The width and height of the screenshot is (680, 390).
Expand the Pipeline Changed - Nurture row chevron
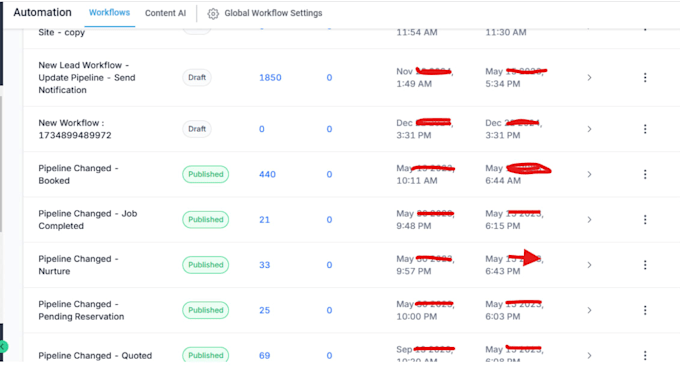pos(589,265)
